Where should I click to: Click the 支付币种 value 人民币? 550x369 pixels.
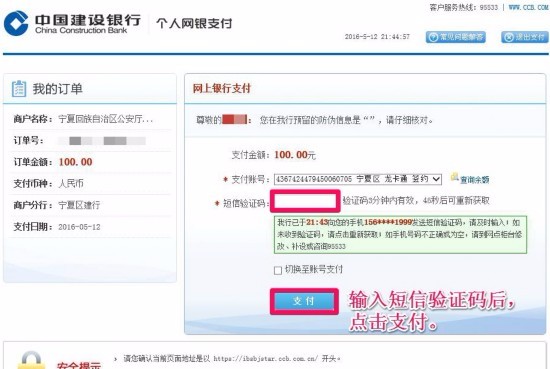[x=71, y=183]
